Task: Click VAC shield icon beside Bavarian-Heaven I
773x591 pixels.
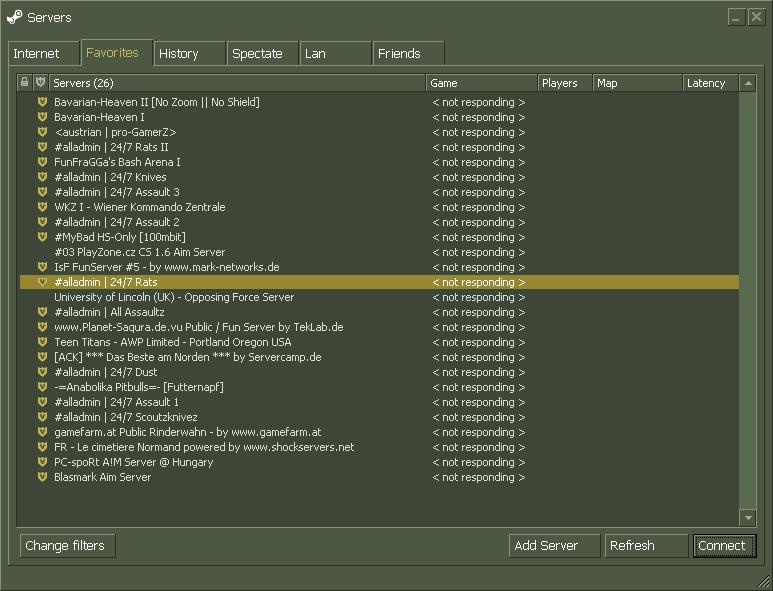Action: [42, 117]
